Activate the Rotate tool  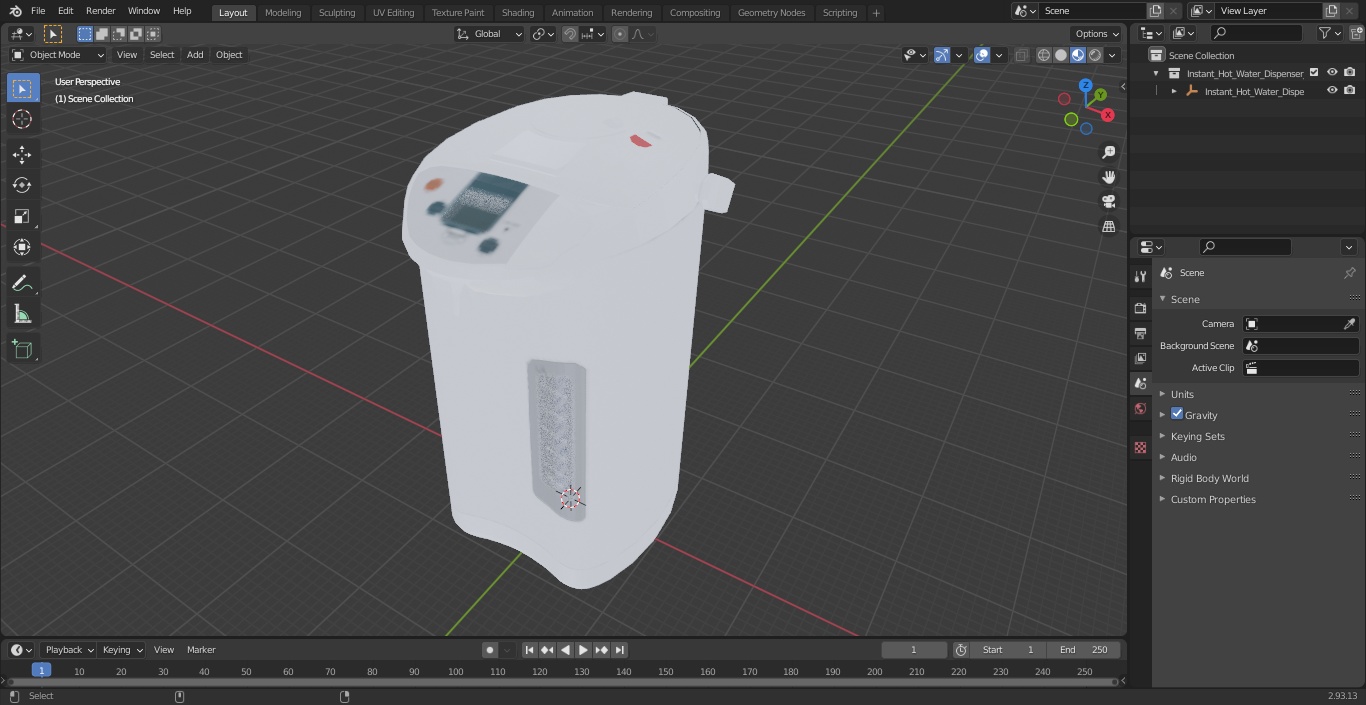22,185
